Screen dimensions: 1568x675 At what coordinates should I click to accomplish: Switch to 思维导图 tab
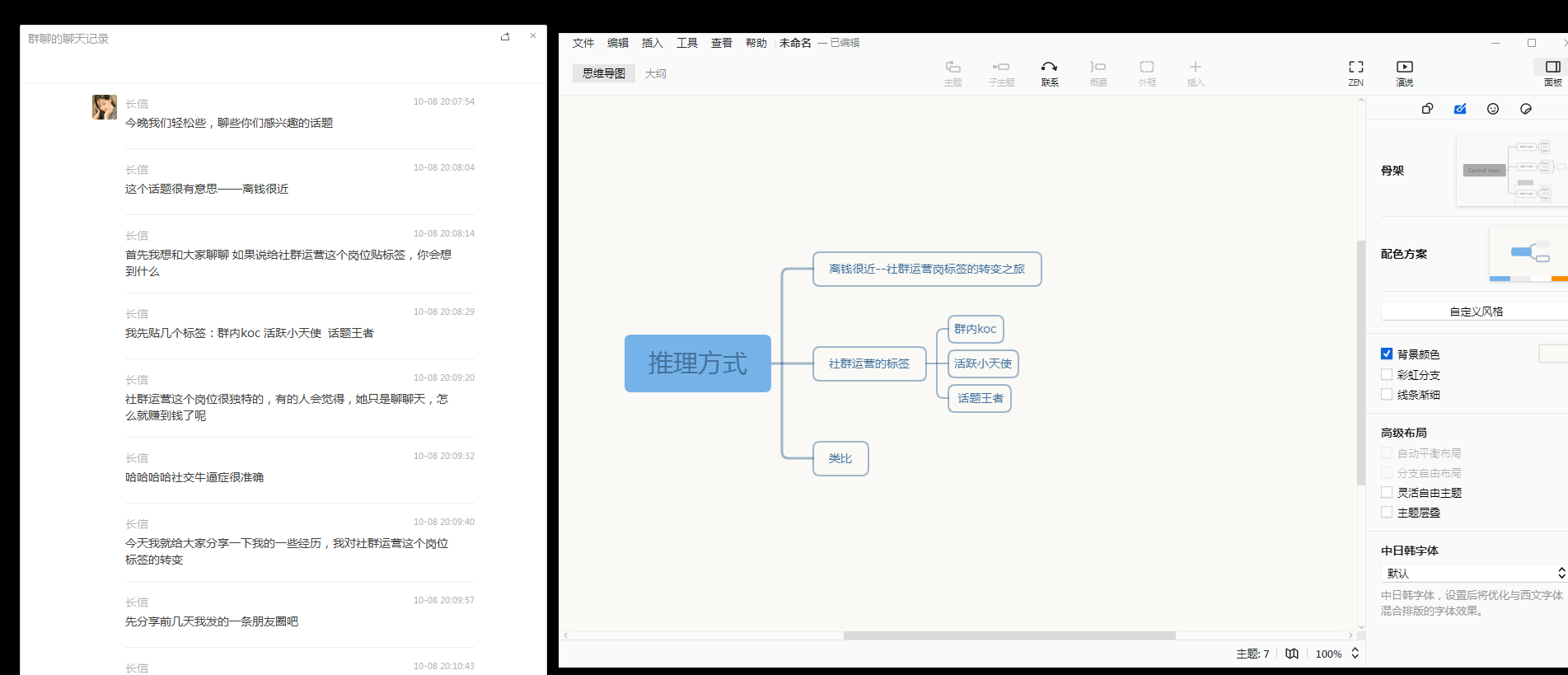[604, 73]
